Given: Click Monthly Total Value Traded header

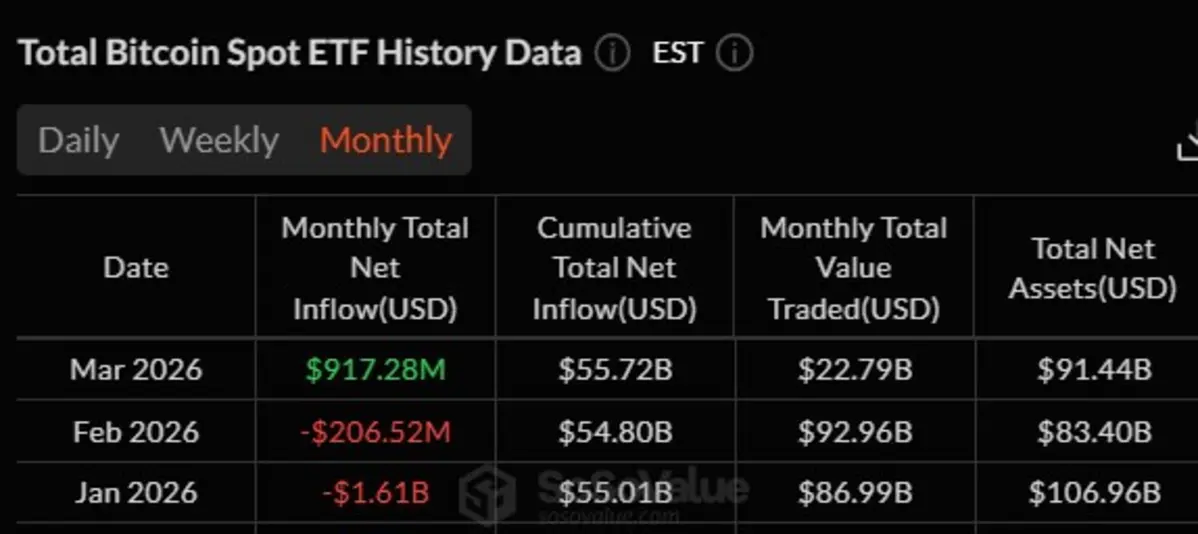Looking at the screenshot, I should tap(853, 268).
